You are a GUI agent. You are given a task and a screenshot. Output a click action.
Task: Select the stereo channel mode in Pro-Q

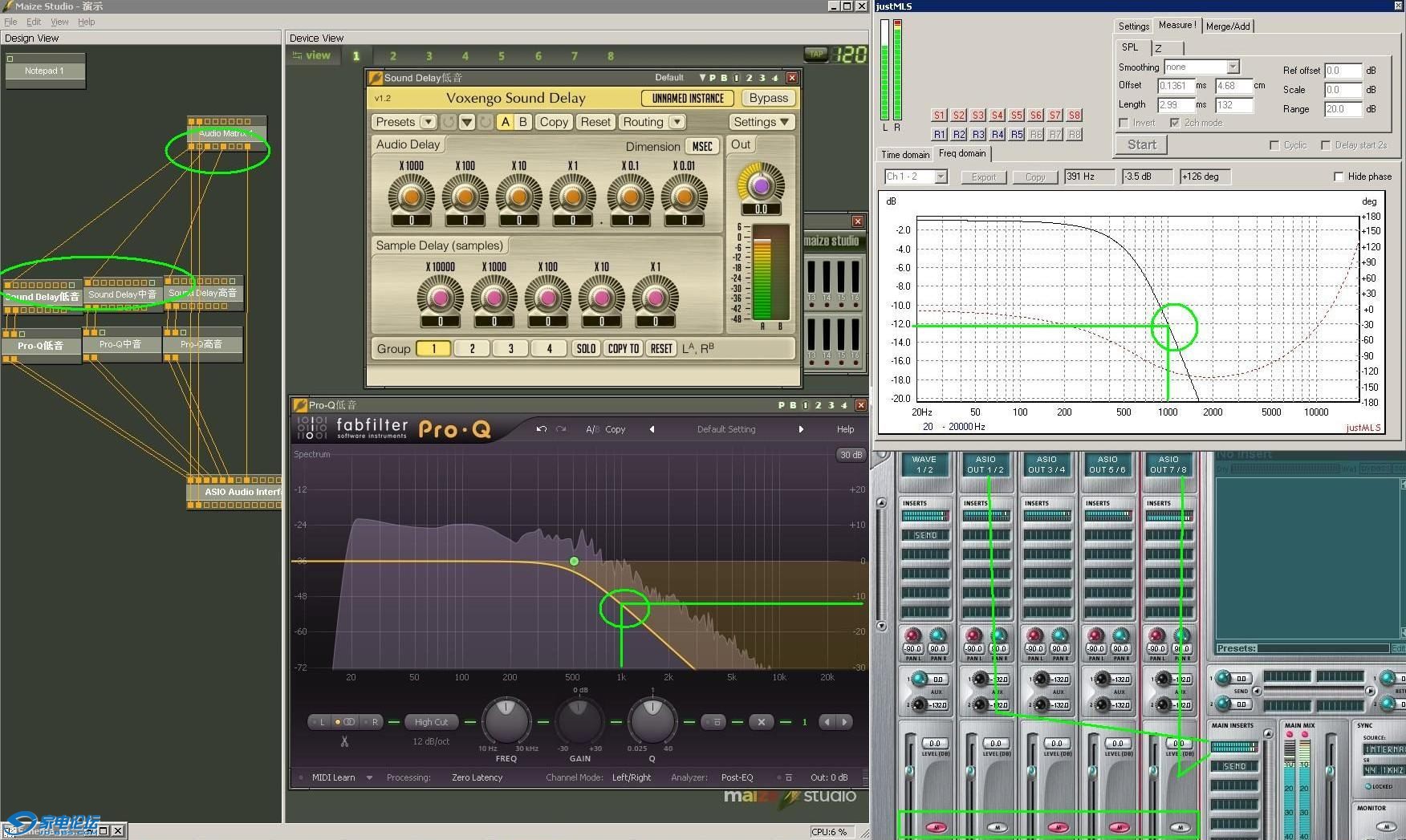pyautogui.click(x=348, y=722)
